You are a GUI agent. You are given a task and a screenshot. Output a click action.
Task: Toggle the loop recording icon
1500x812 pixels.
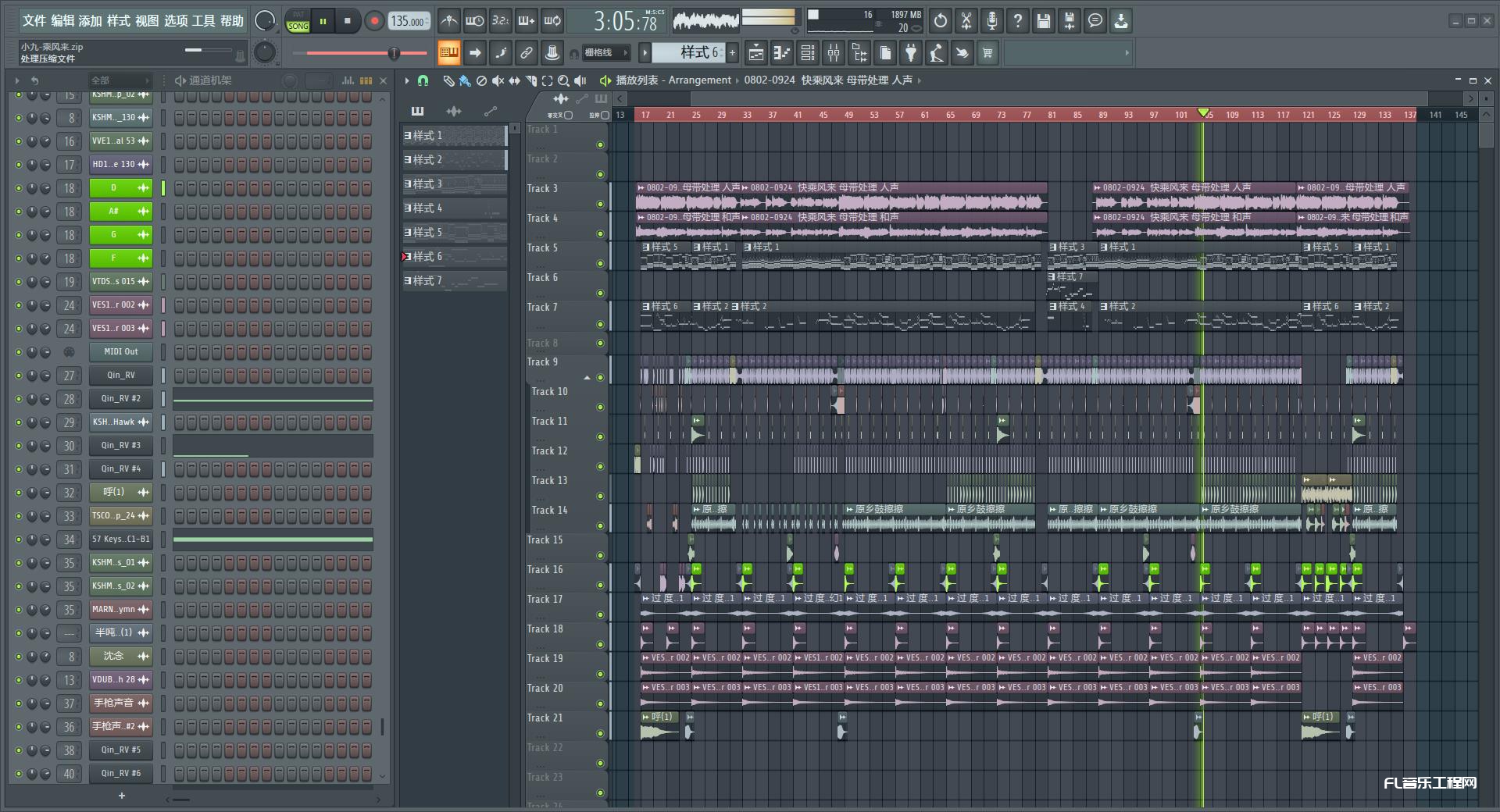tap(552, 21)
